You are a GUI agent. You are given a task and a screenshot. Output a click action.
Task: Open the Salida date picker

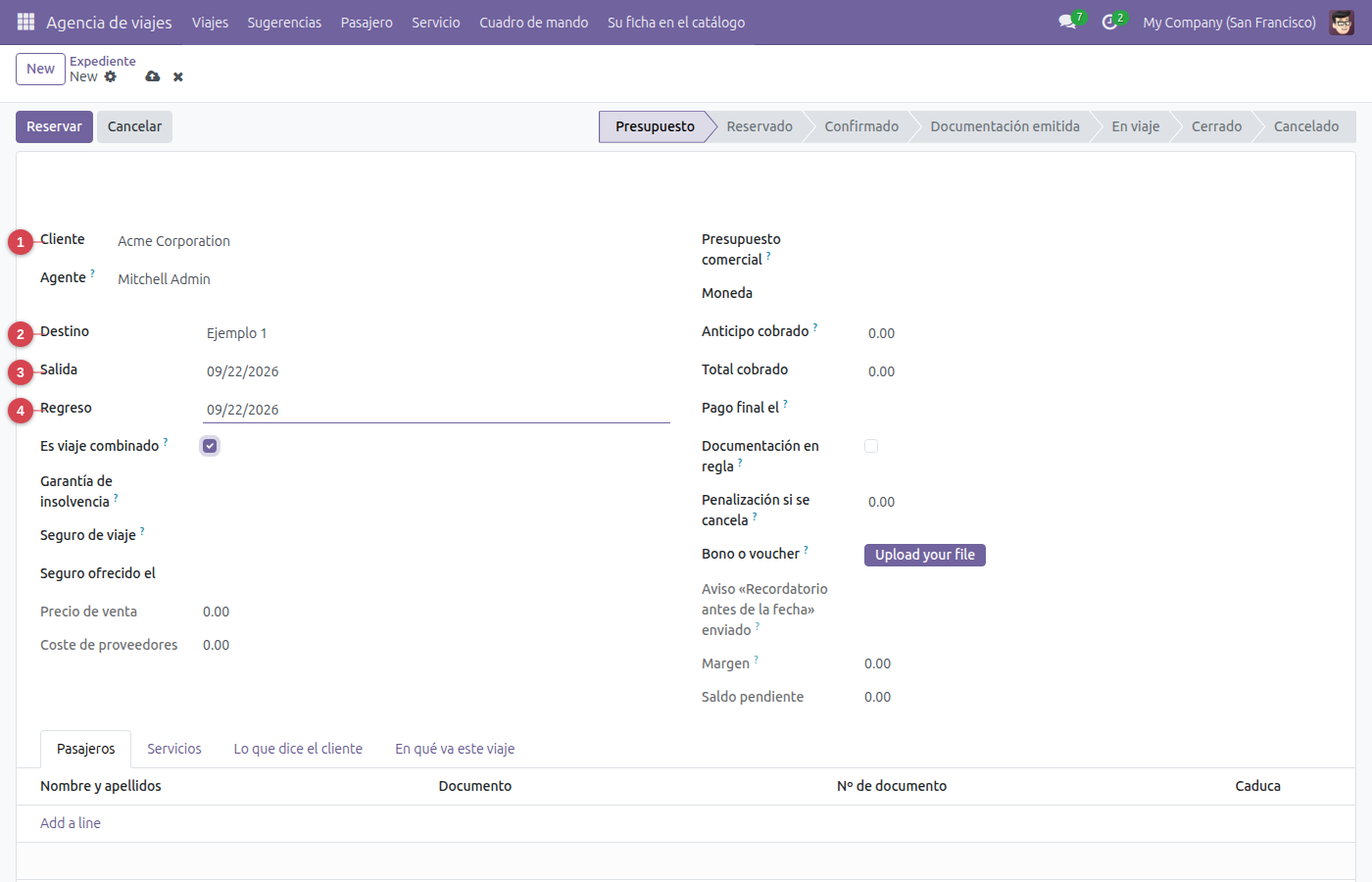point(436,371)
